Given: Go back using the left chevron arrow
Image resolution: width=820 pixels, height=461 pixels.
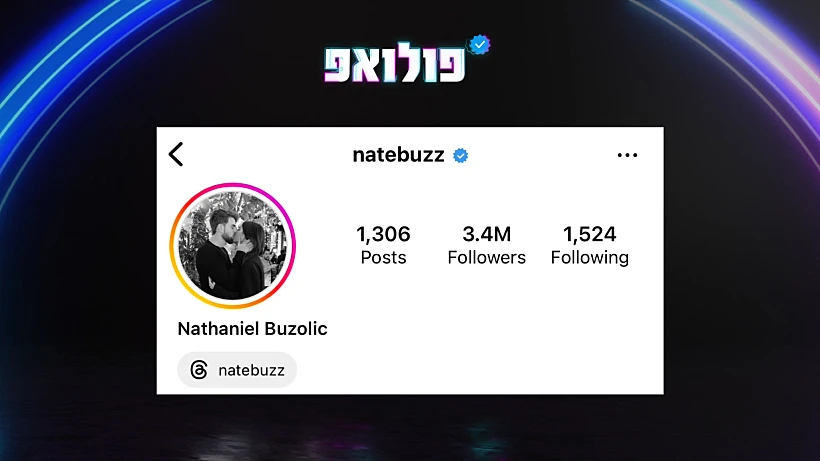Looking at the screenshot, I should click(x=176, y=154).
